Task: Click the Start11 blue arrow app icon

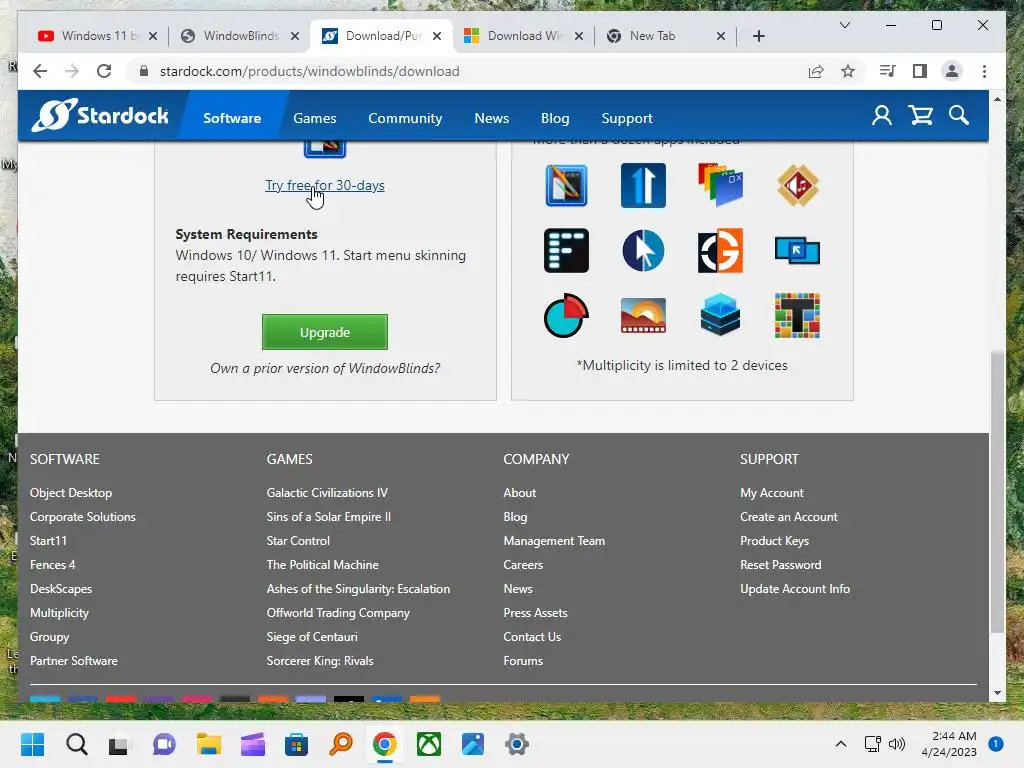Action: tap(643, 185)
